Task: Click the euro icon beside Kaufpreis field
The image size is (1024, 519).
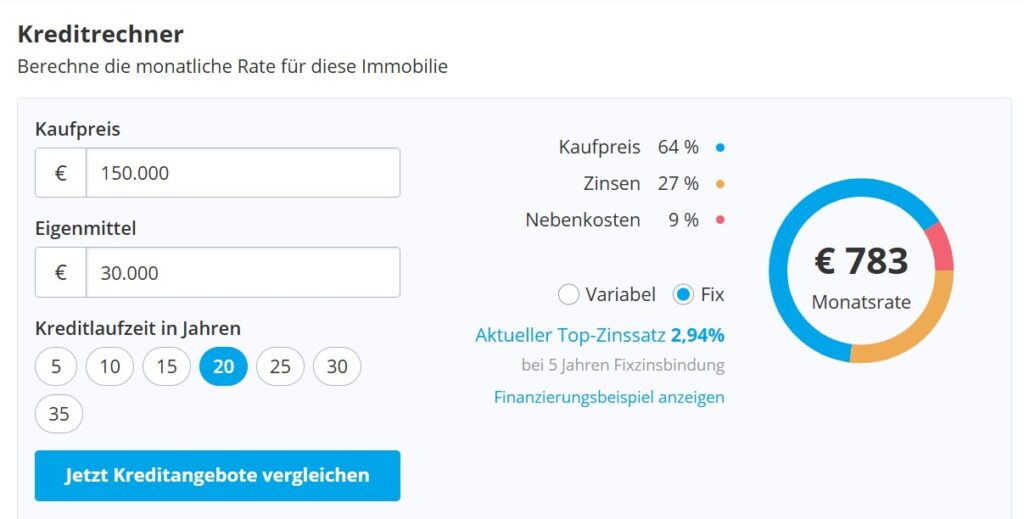Action: click(x=61, y=173)
